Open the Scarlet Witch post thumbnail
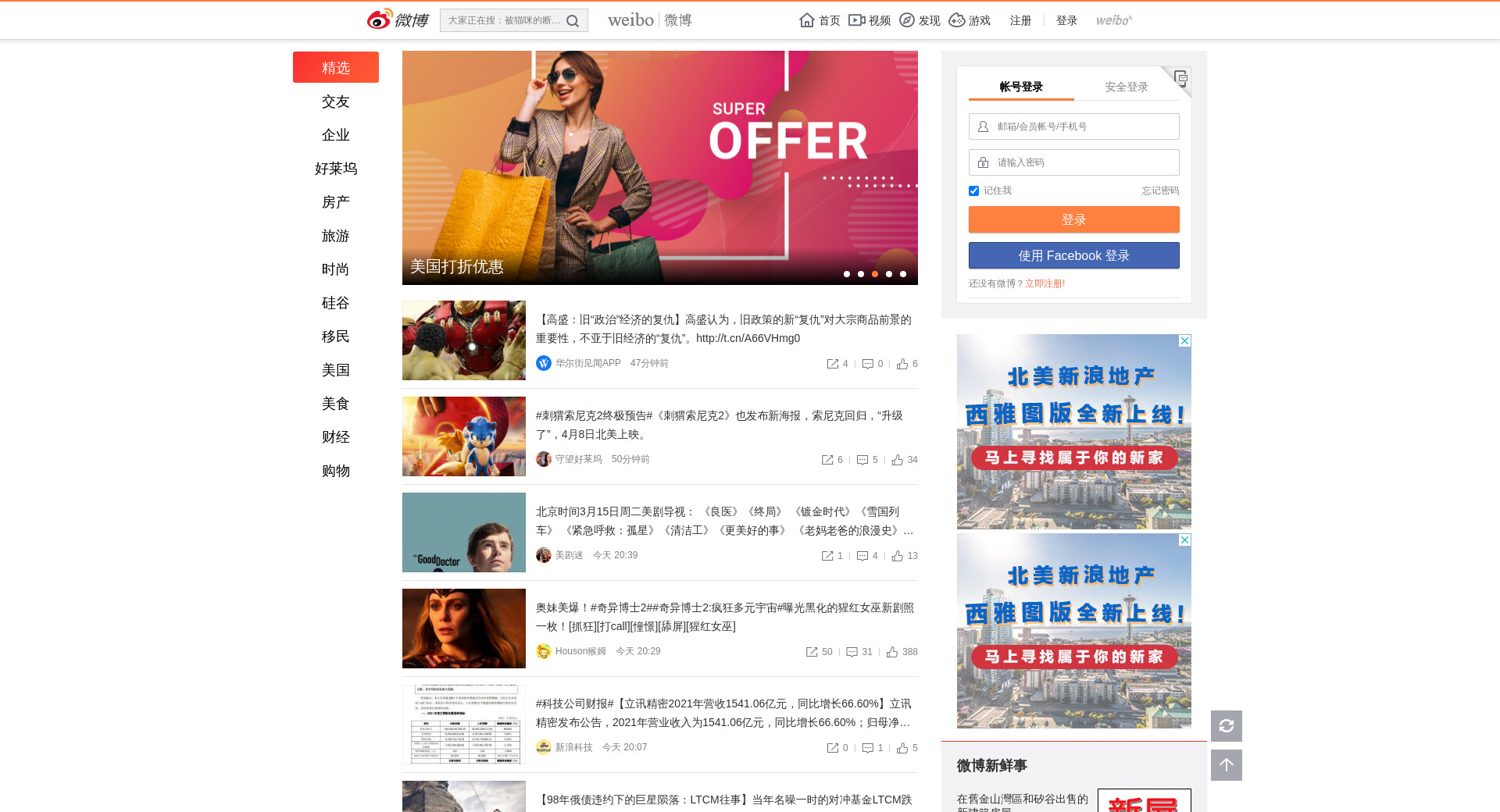1500x812 pixels. pos(464,629)
